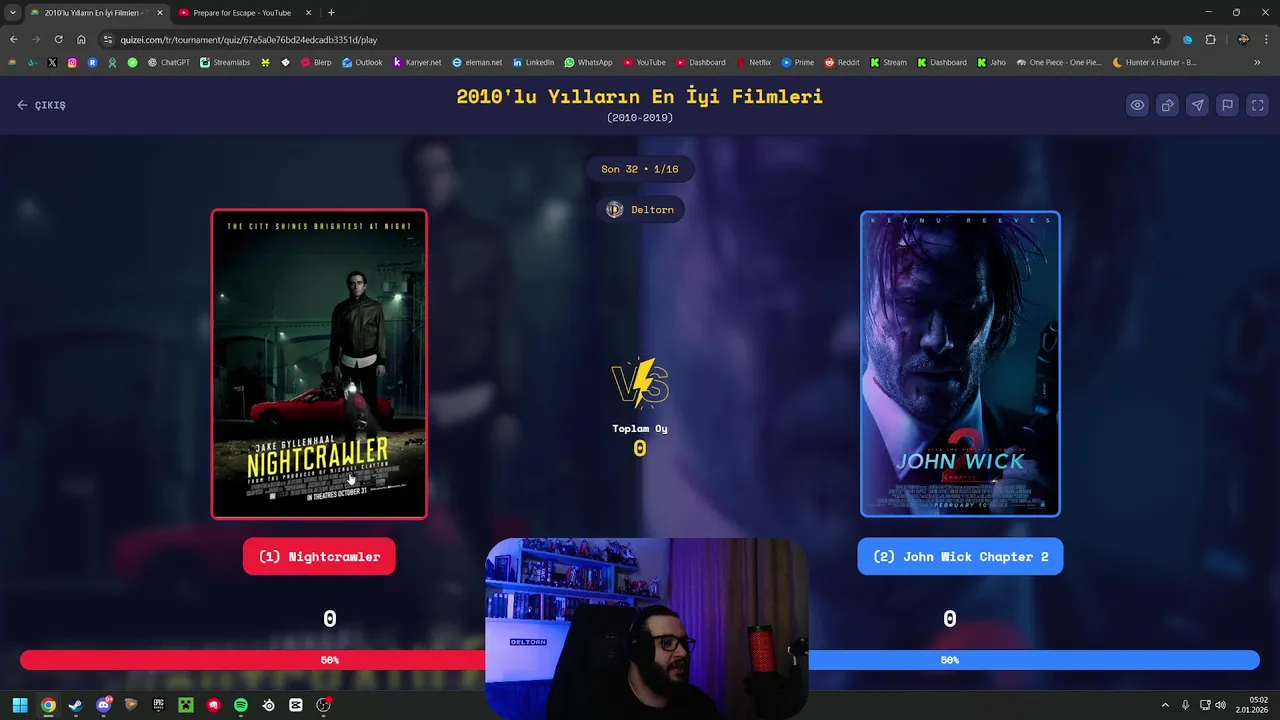Switch to the Prepare for Escape YouTube tab
The width and height of the screenshot is (1280, 720).
click(241, 13)
